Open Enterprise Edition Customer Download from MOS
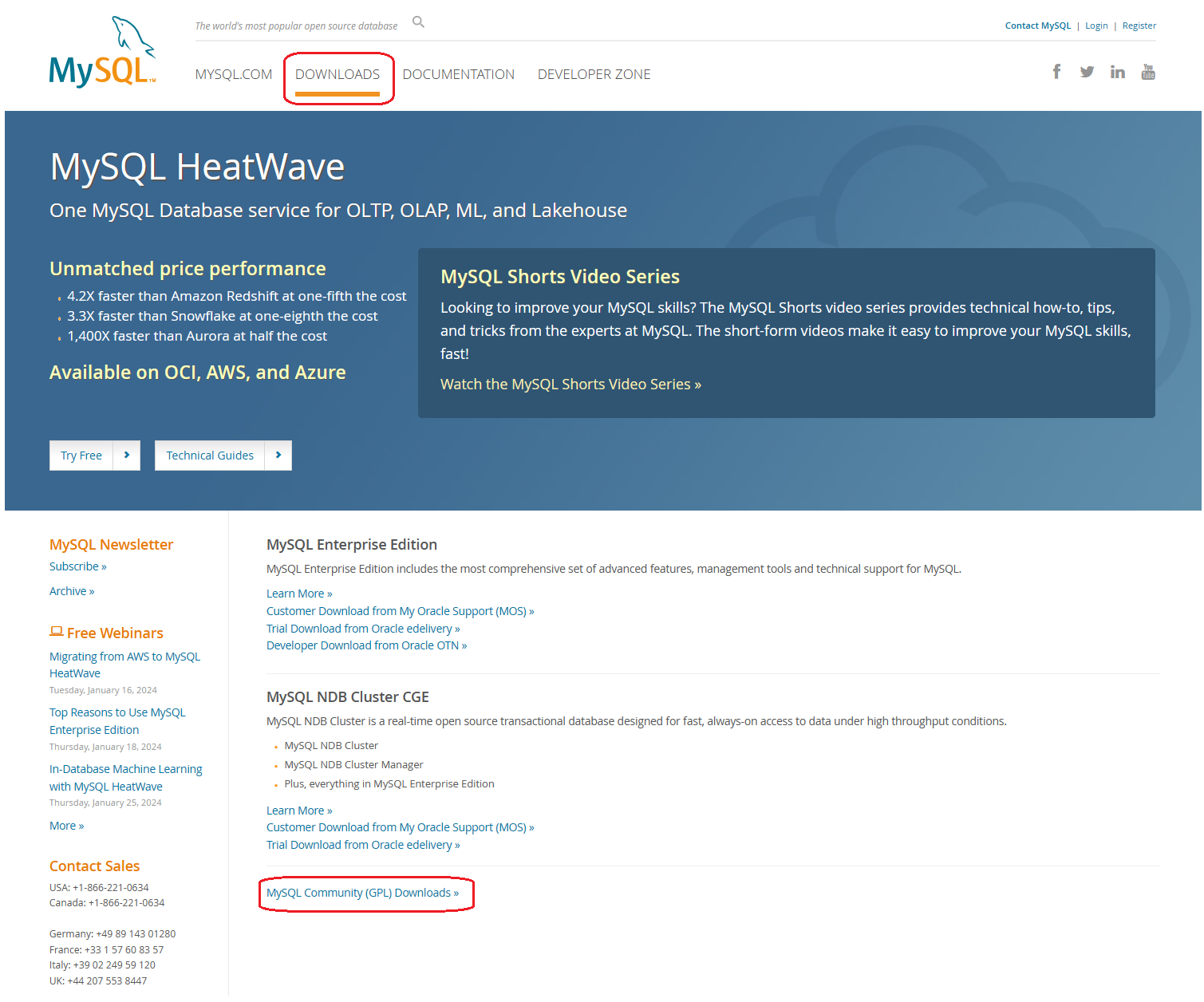 (401, 611)
